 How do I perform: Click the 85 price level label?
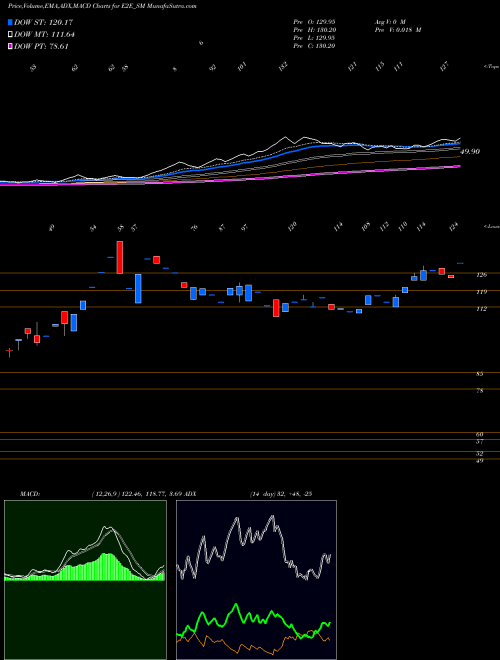479,374
